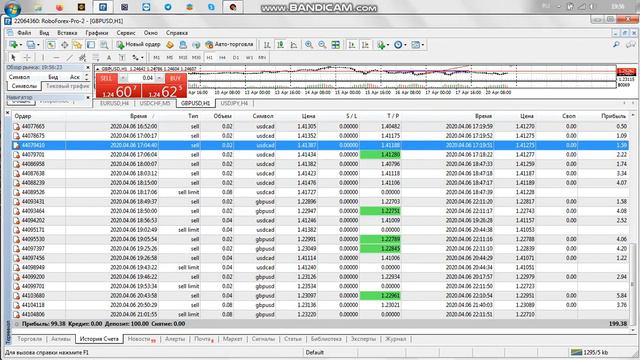
Task: Open the templates icon
Action: [416, 45]
